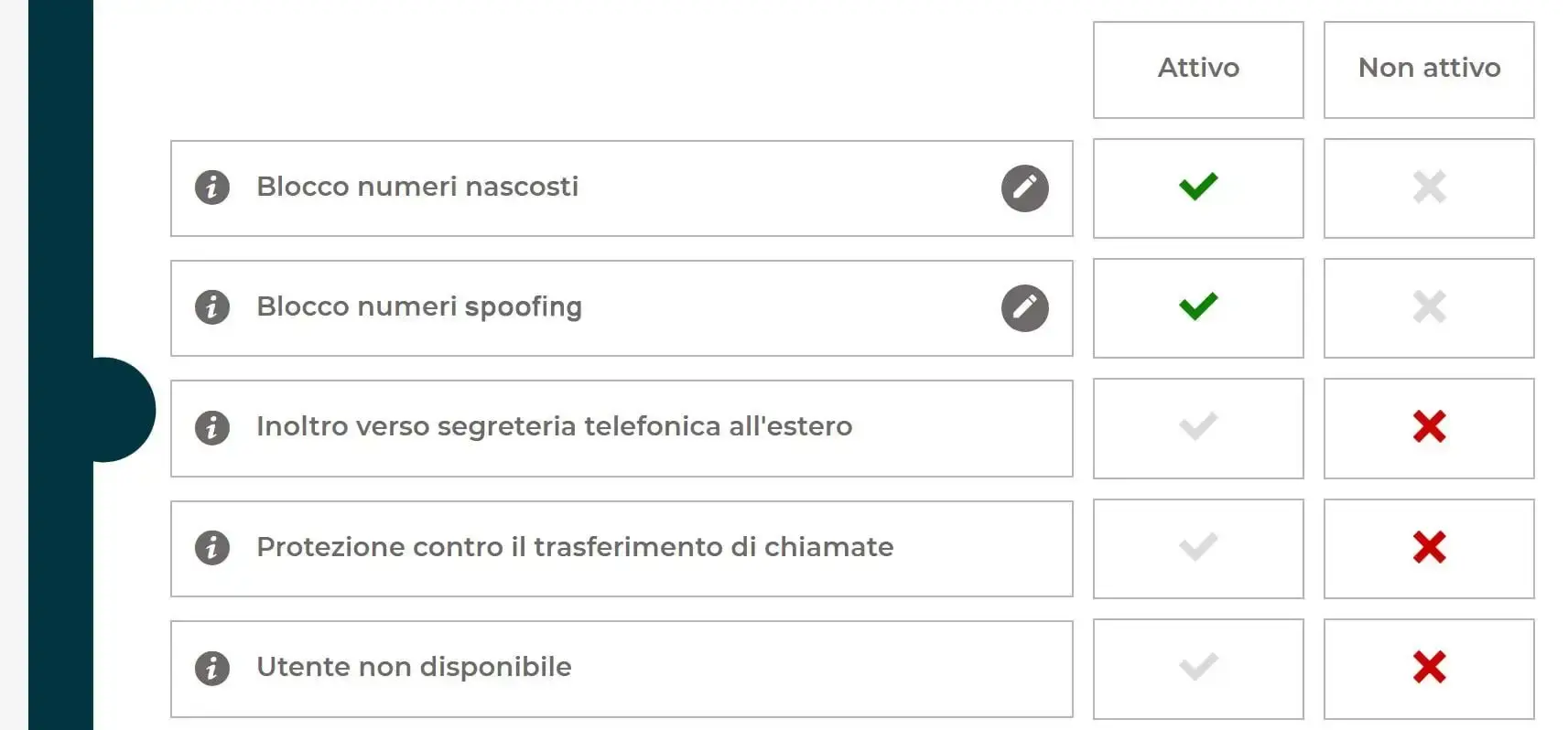Open info for Blocco numeri nascosti
The height and width of the screenshot is (730, 1568).
(x=211, y=188)
